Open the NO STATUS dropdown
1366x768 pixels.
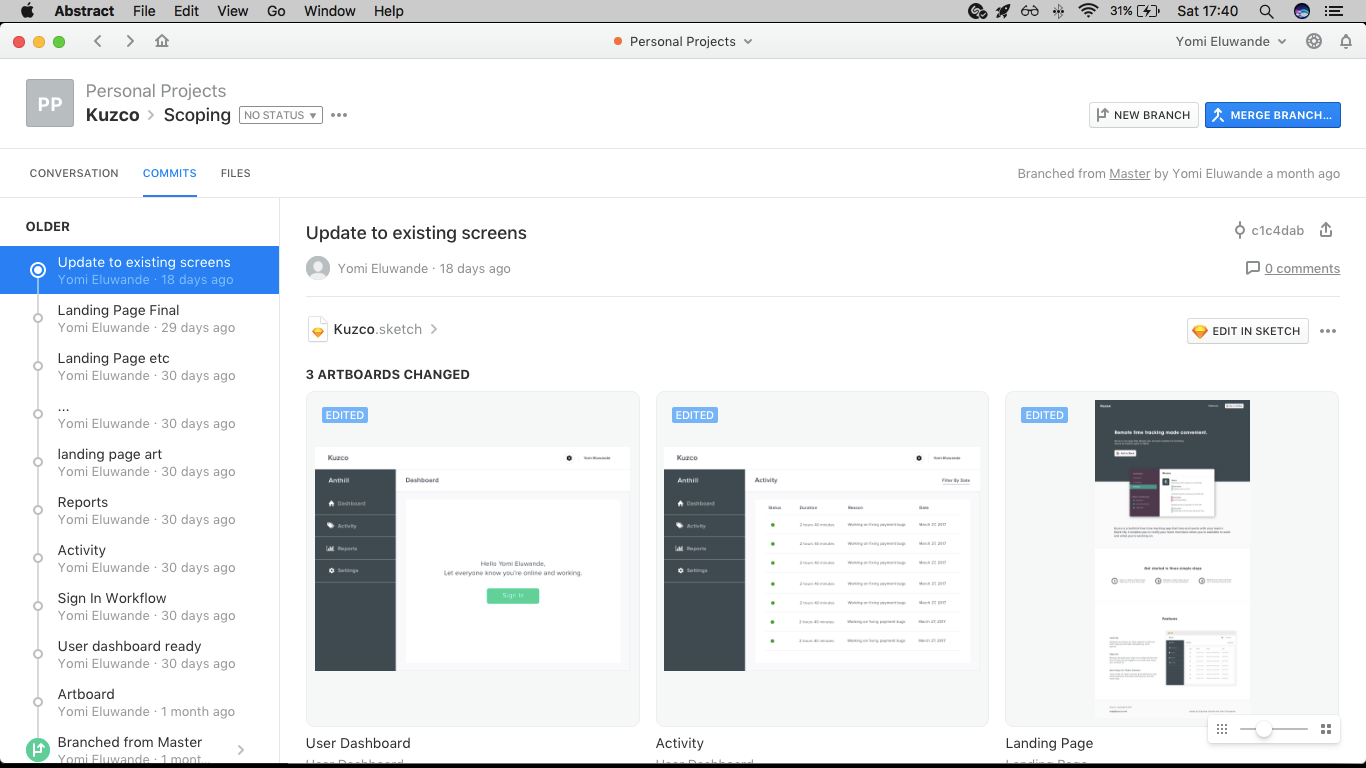pos(281,115)
